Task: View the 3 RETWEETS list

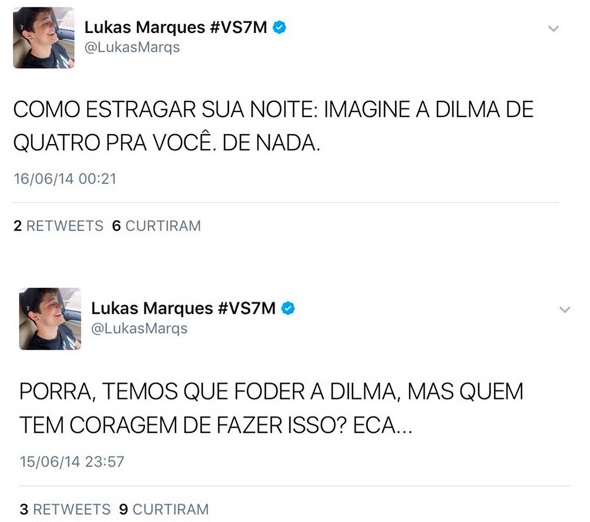Action: [65, 509]
